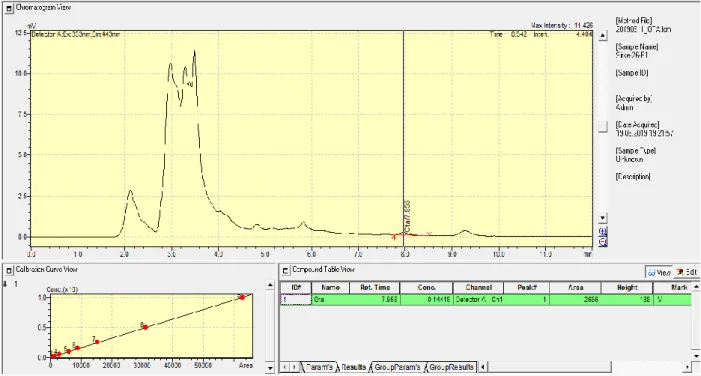Switch compound table to View mode
The height and width of the screenshot is (376, 701).
tap(659, 272)
